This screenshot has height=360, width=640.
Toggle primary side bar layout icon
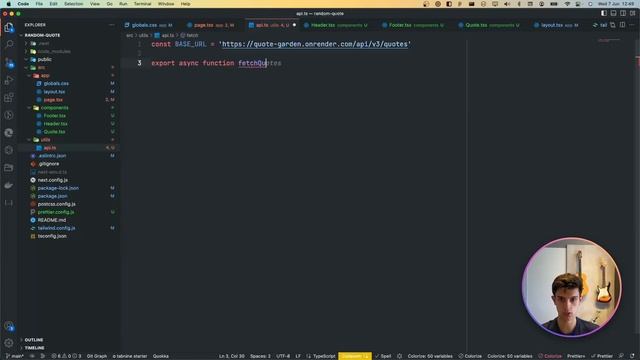[x=604, y=13]
